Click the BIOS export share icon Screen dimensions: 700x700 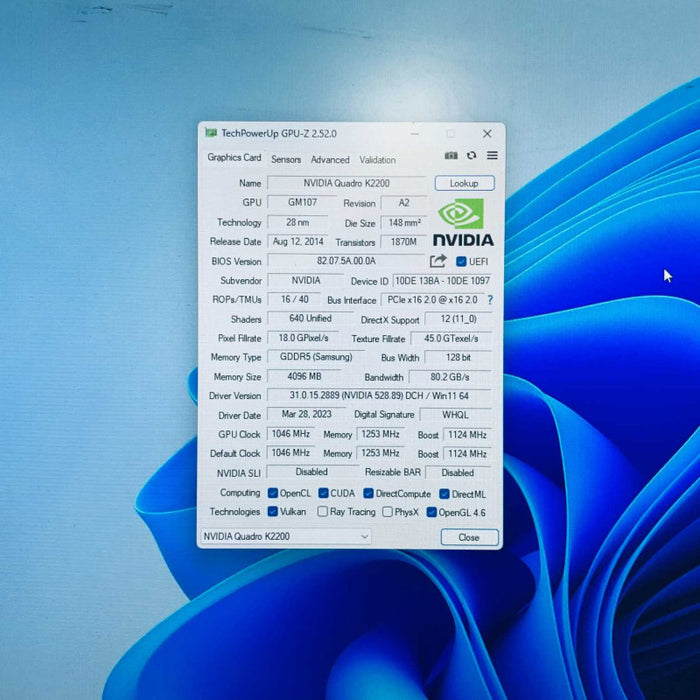438,261
